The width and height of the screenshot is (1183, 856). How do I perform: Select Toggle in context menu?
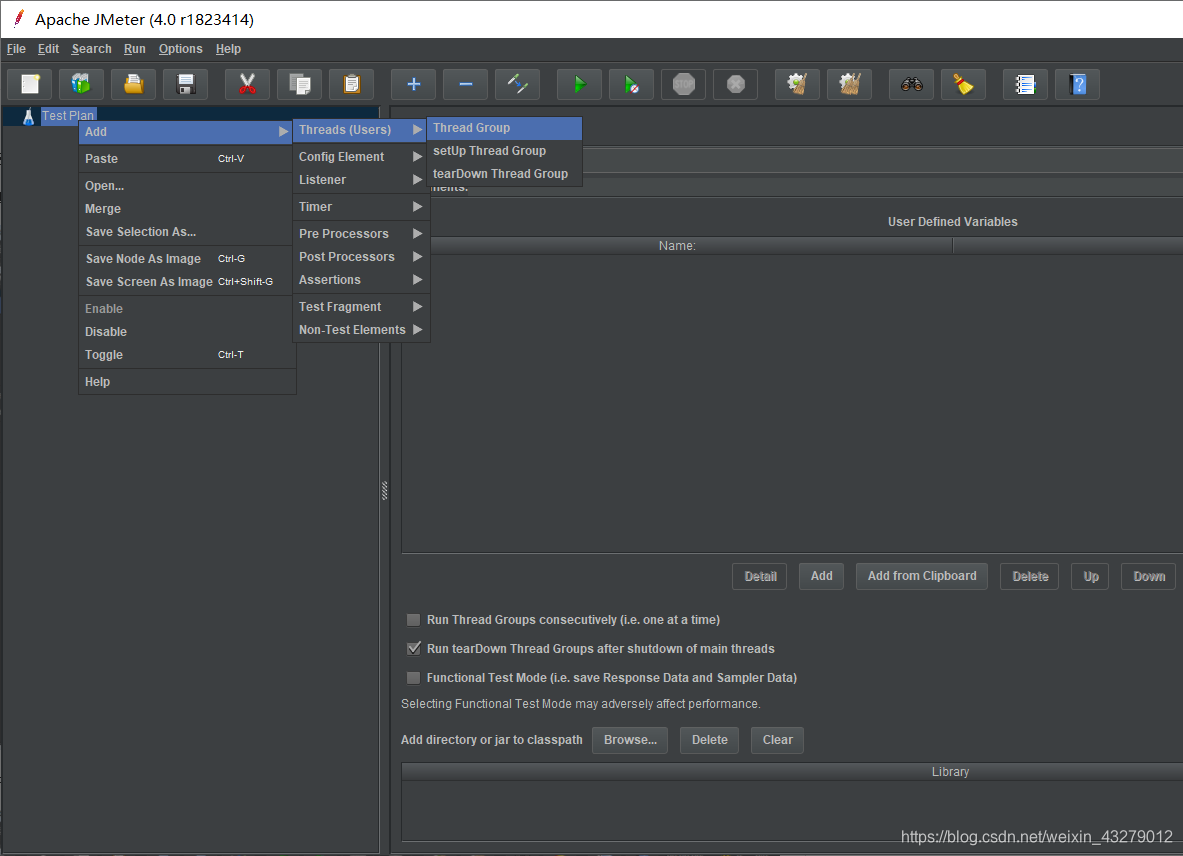186,354
